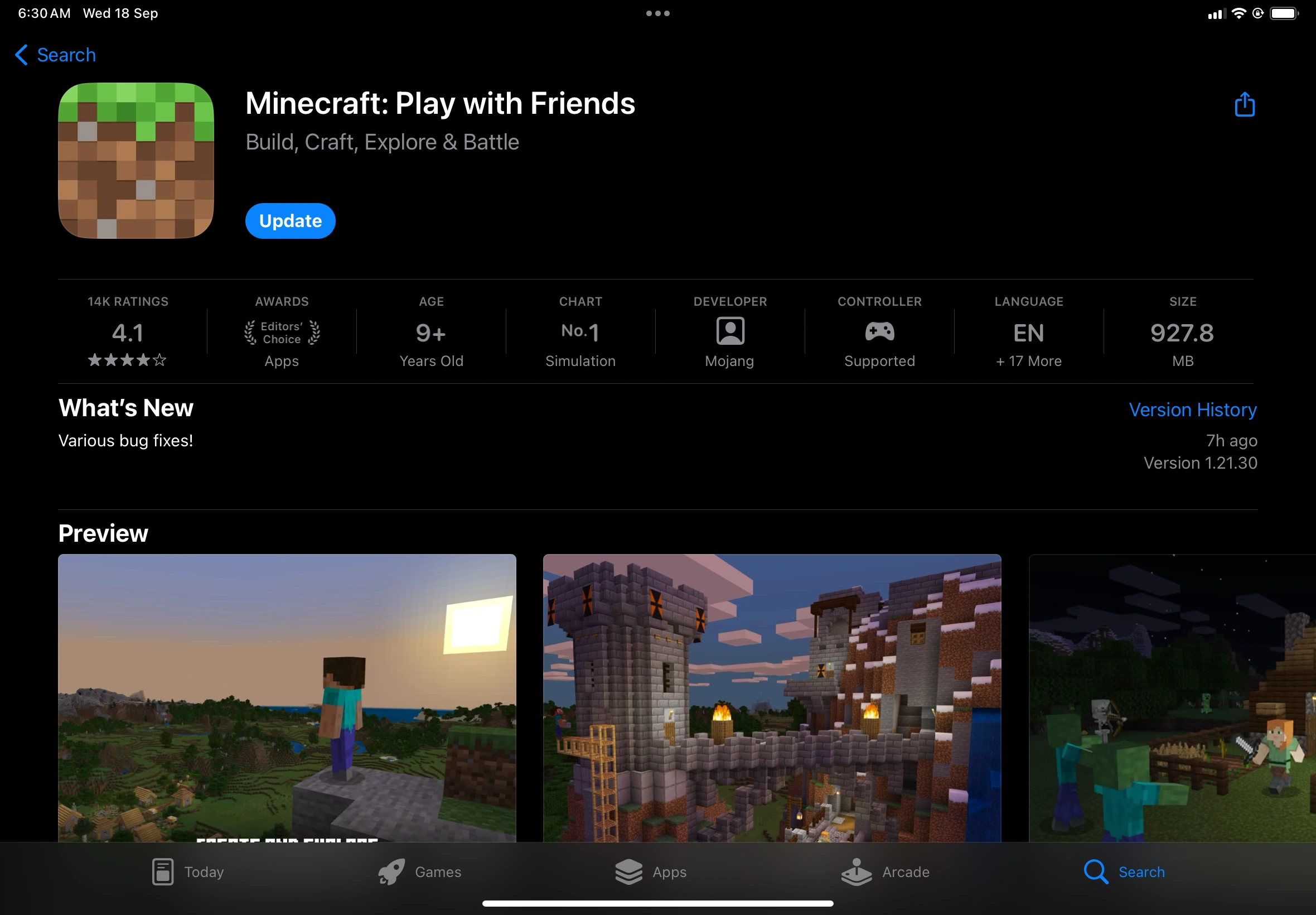
Task: Tap the ellipsis at top center
Action: [x=657, y=13]
